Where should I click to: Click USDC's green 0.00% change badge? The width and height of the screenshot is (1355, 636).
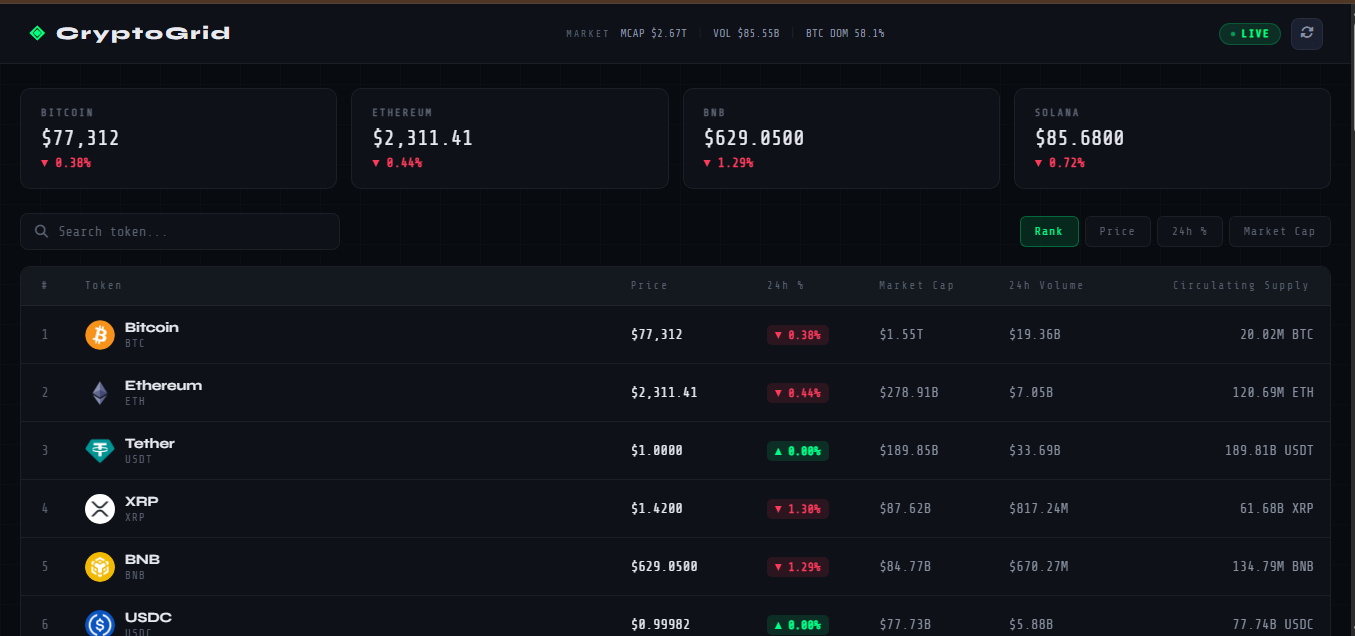click(798, 625)
